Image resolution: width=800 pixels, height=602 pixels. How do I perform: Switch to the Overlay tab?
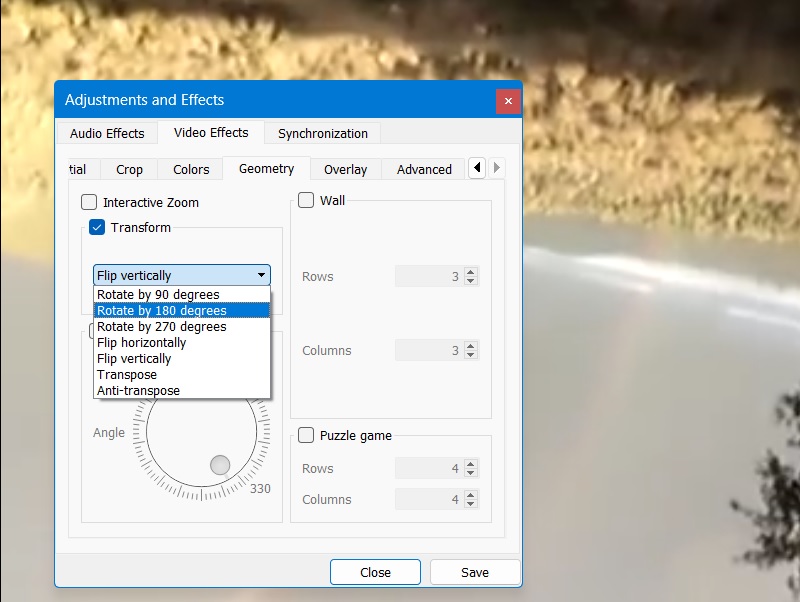coord(344,169)
